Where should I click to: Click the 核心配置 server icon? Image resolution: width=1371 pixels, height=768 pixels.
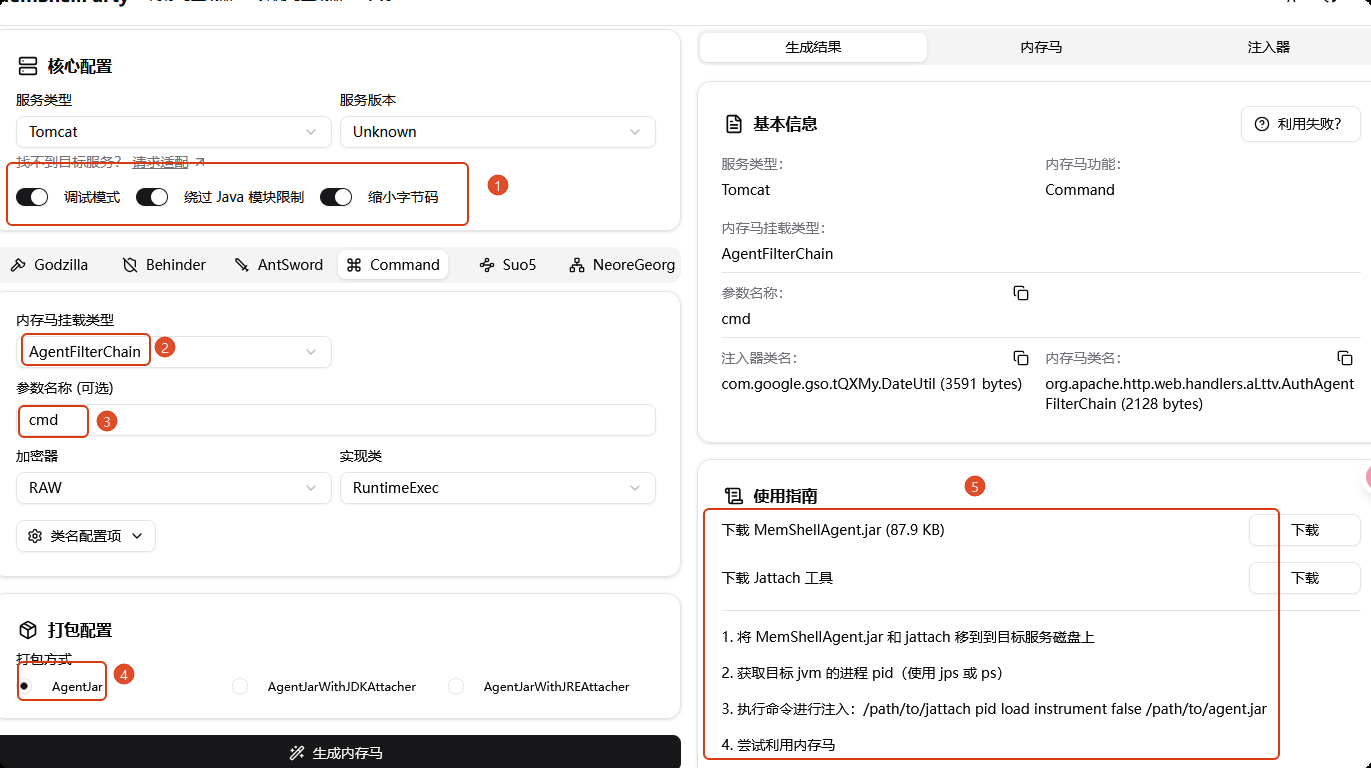pos(28,67)
